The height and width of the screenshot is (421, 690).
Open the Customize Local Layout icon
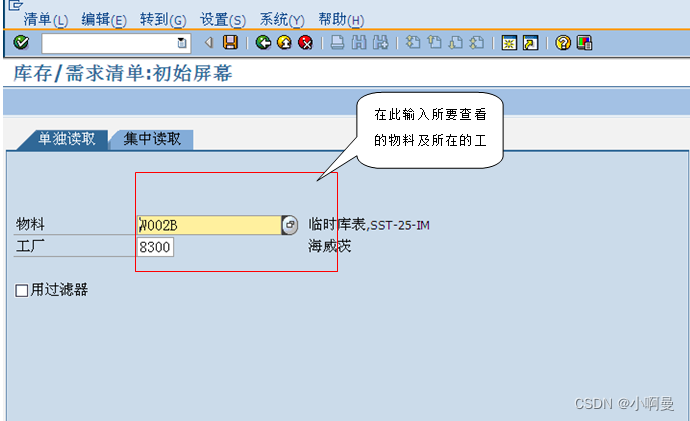point(584,43)
